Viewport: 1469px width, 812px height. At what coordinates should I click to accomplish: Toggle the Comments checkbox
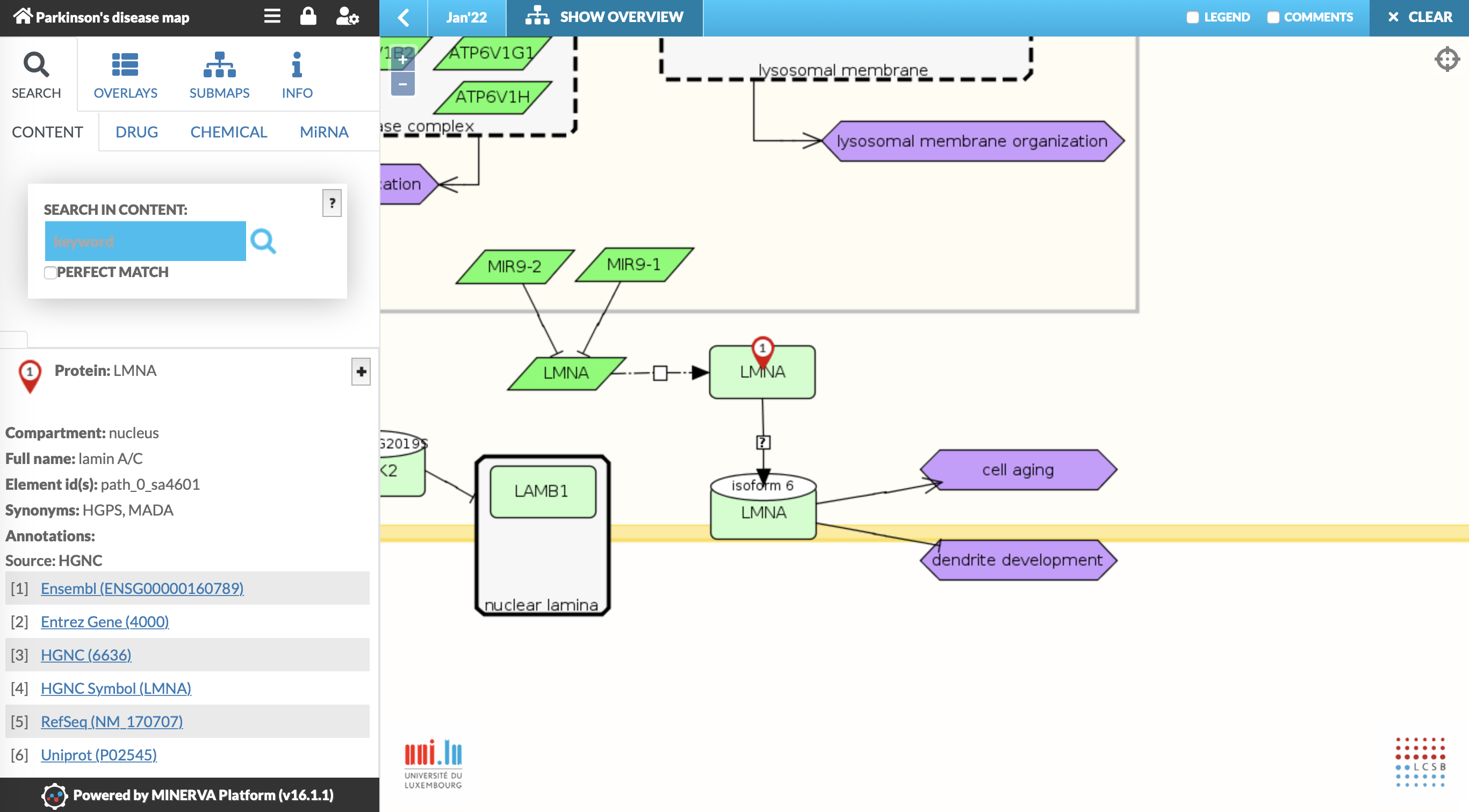(x=1273, y=17)
